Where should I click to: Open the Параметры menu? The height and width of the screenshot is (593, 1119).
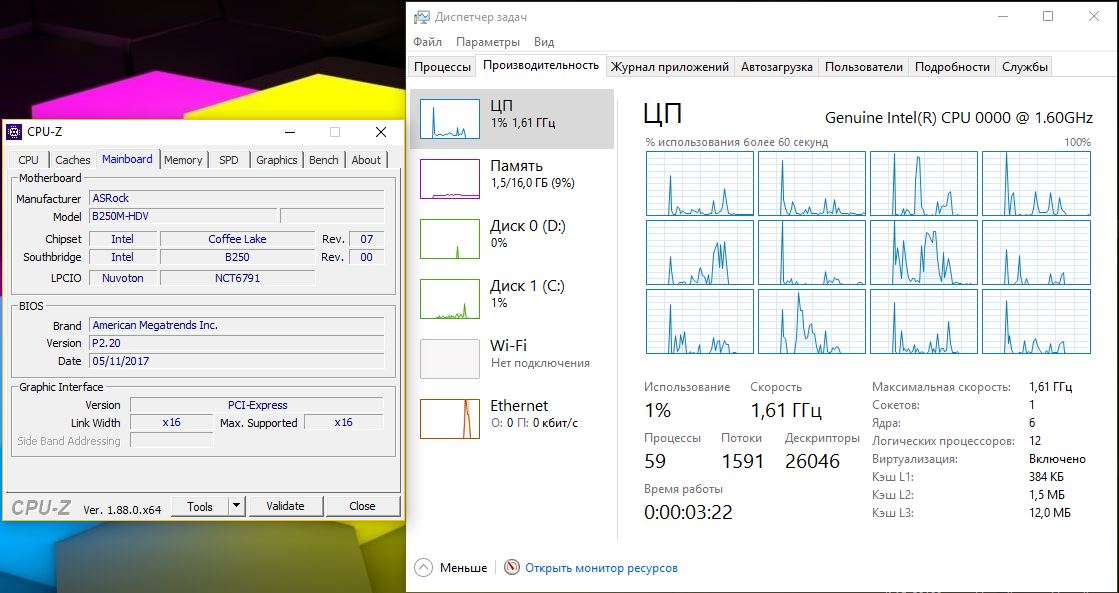click(487, 42)
